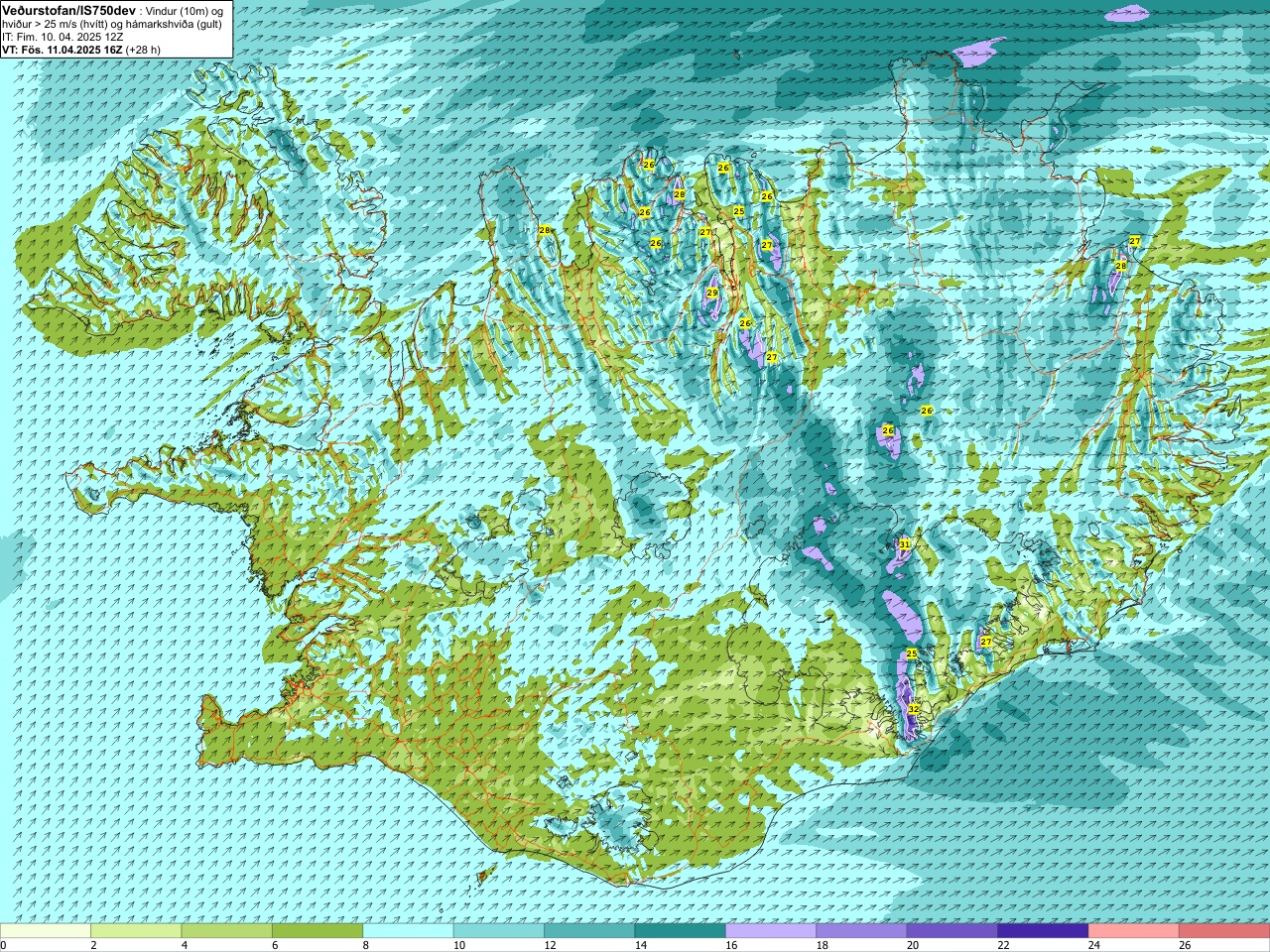The height and width of the screenshot is (952, 1270).
Task: Click the 22–24 m/s deep indigo legend swatch
Action: click(x=1043, y=931)
